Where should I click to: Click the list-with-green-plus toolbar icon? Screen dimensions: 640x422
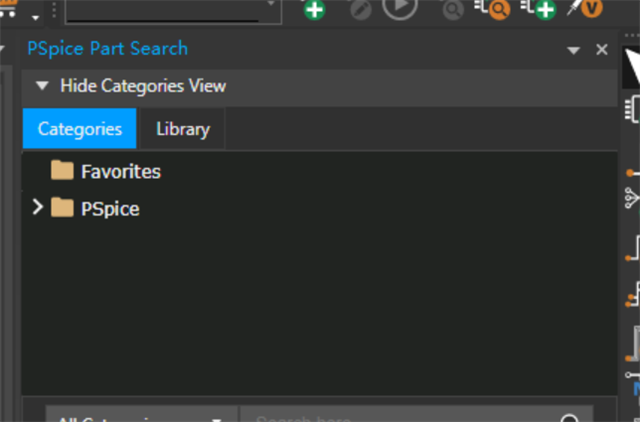click(x=538, y=9)
